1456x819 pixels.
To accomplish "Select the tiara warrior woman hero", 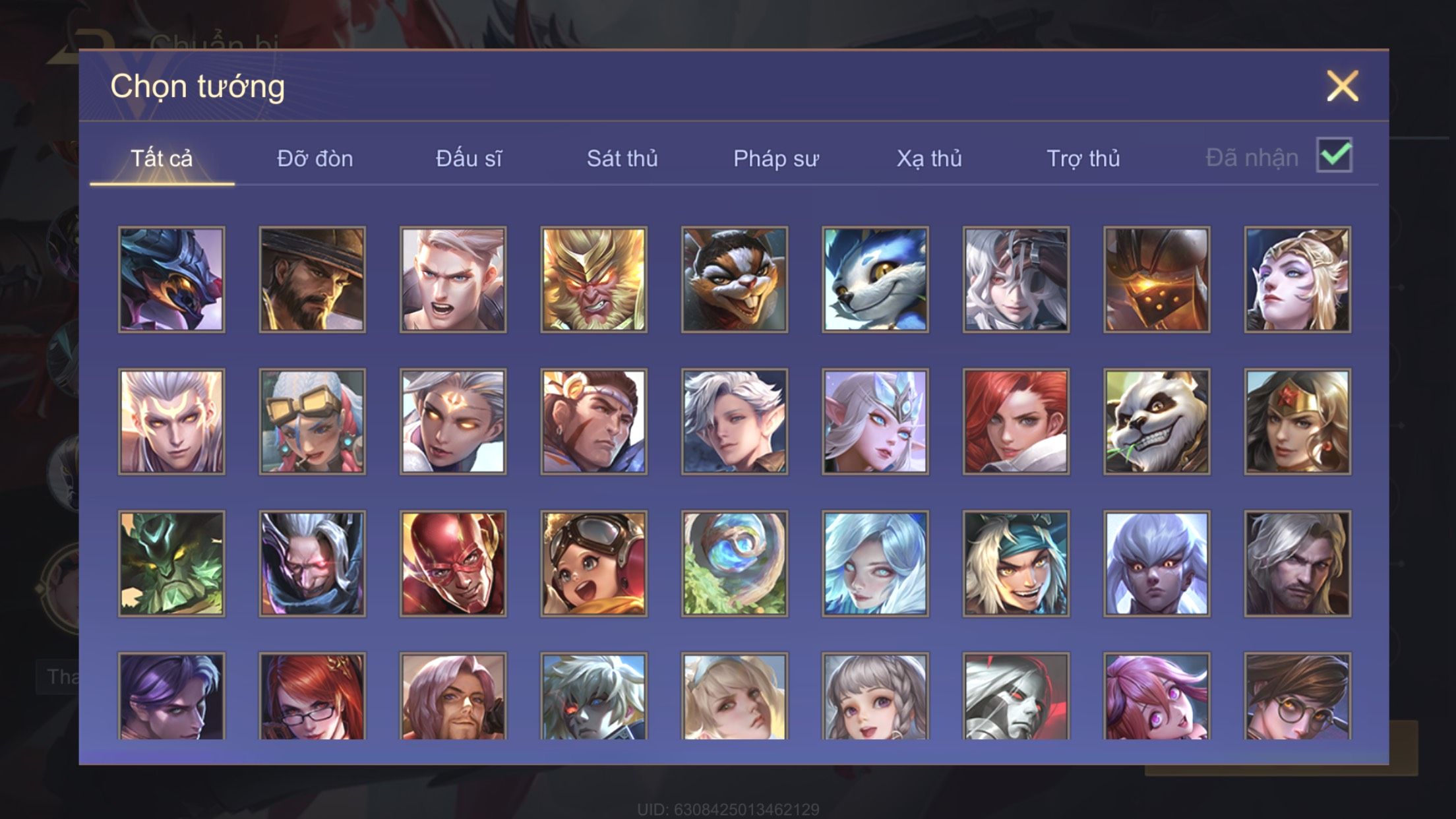I will coord(1297,421).
